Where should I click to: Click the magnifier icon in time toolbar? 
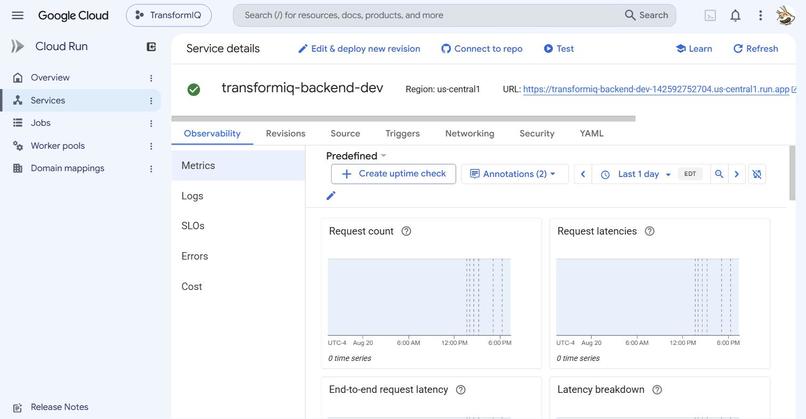pos(719,174)
